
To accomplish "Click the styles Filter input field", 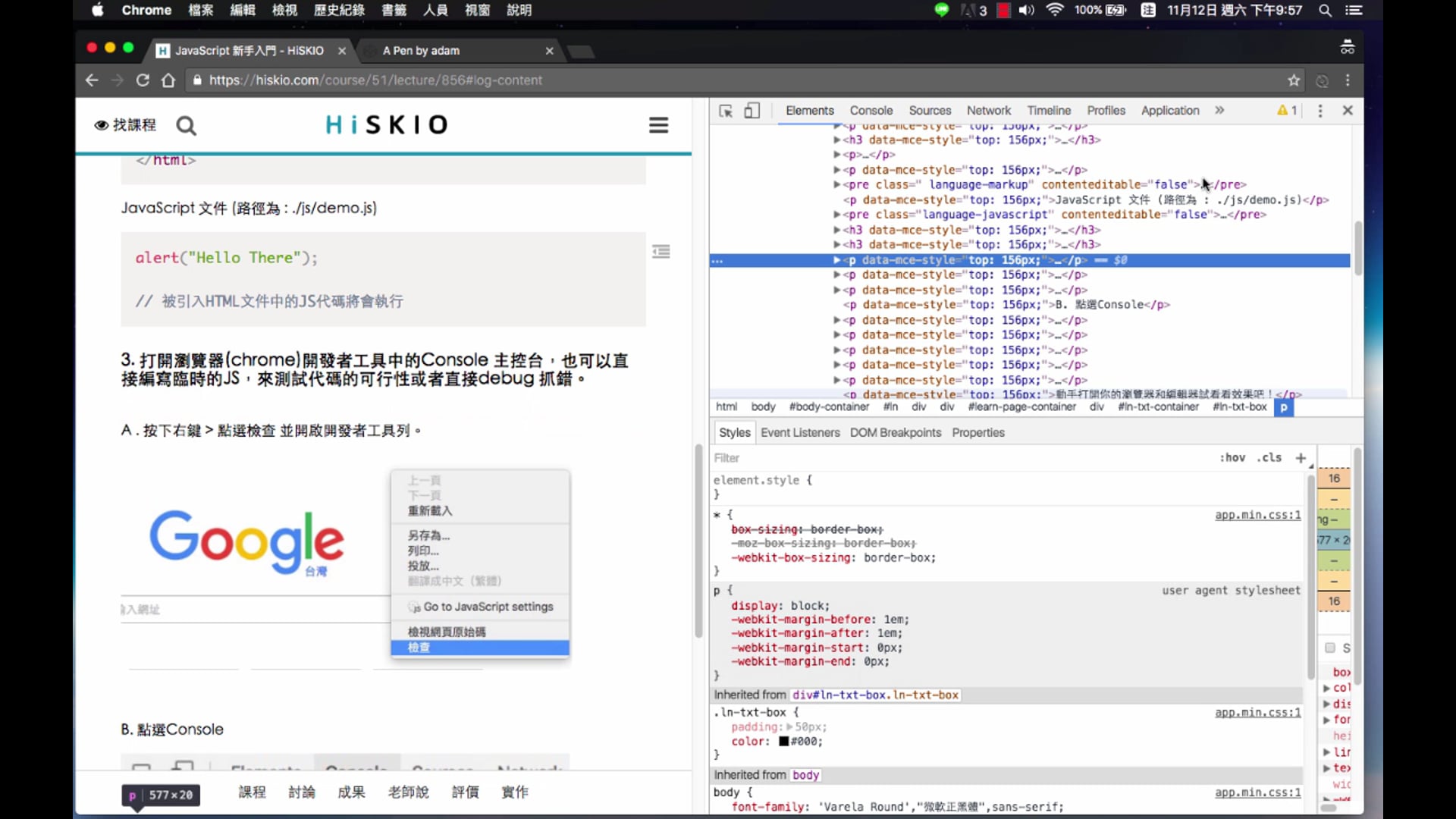I will click(796, 457).
